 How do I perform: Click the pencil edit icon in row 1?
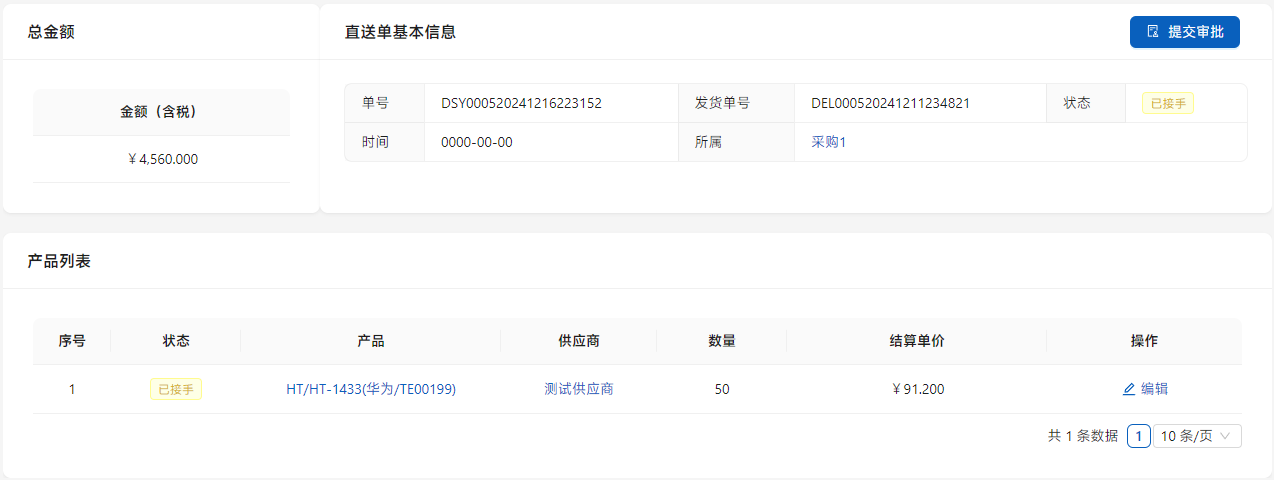click(1129, 389)
